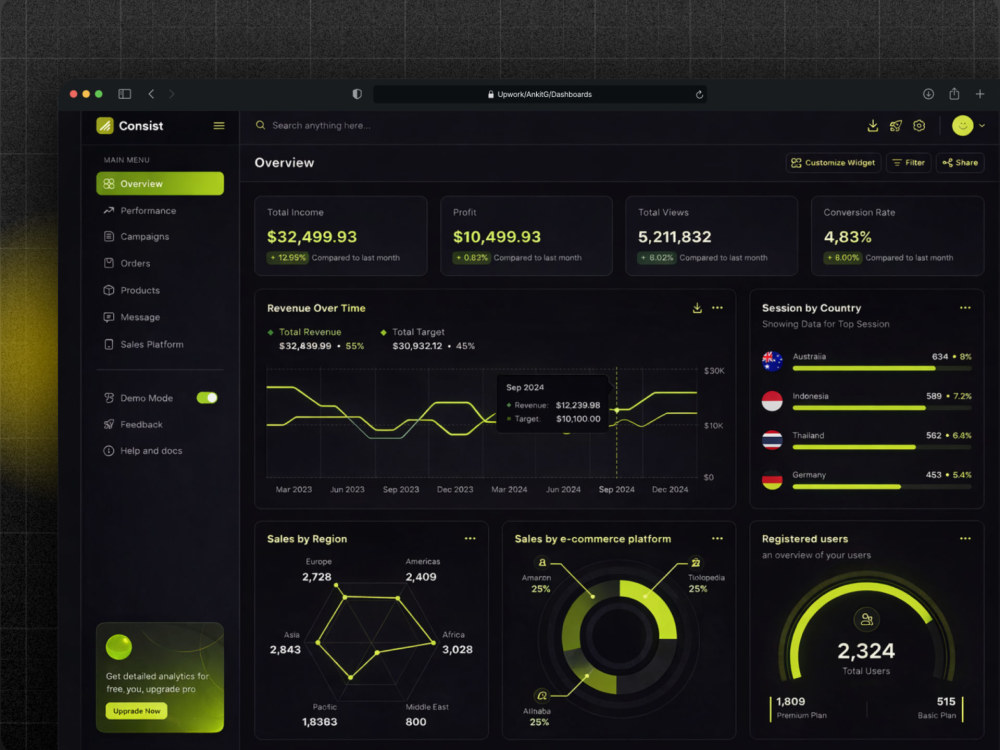Click Indonesia session progress bar

(x=882, y=408)
